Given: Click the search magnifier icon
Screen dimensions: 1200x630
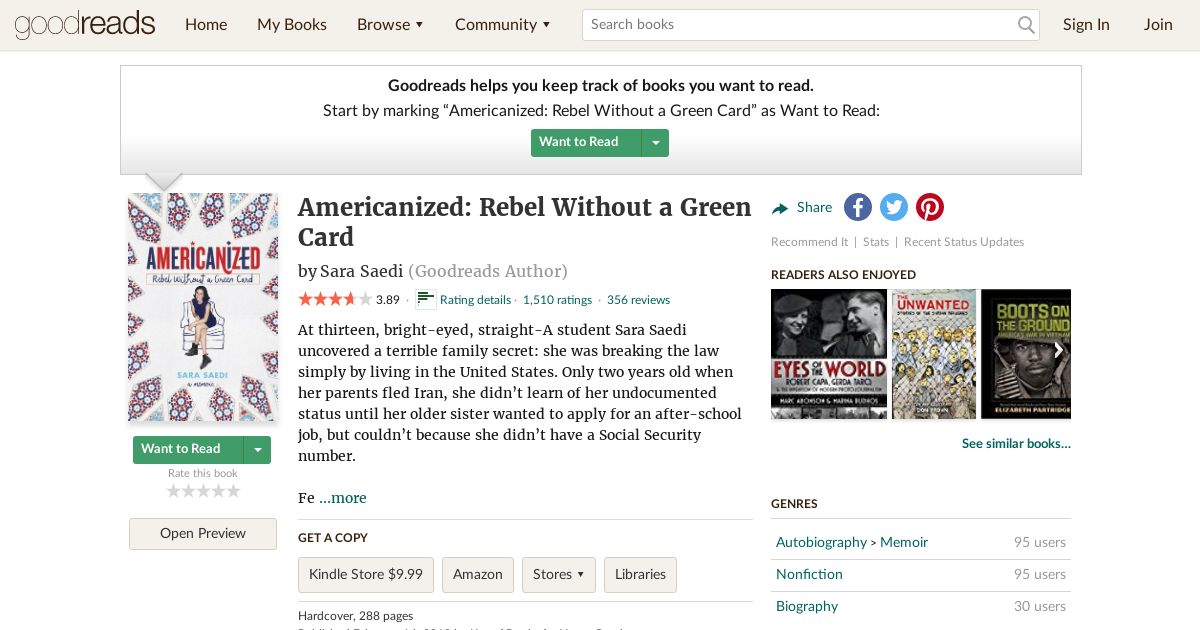Looking at the screenshot, I should (x=1026, y=25).
